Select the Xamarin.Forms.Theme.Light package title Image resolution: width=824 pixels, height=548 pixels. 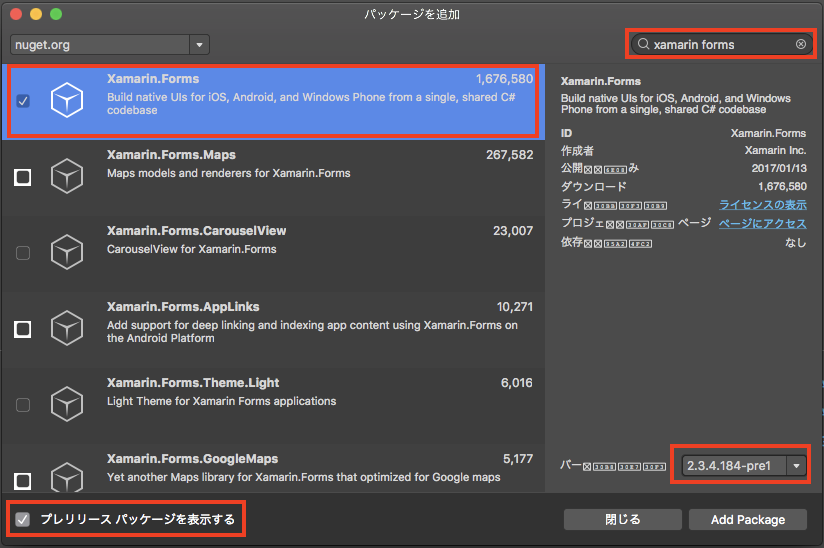193,382
